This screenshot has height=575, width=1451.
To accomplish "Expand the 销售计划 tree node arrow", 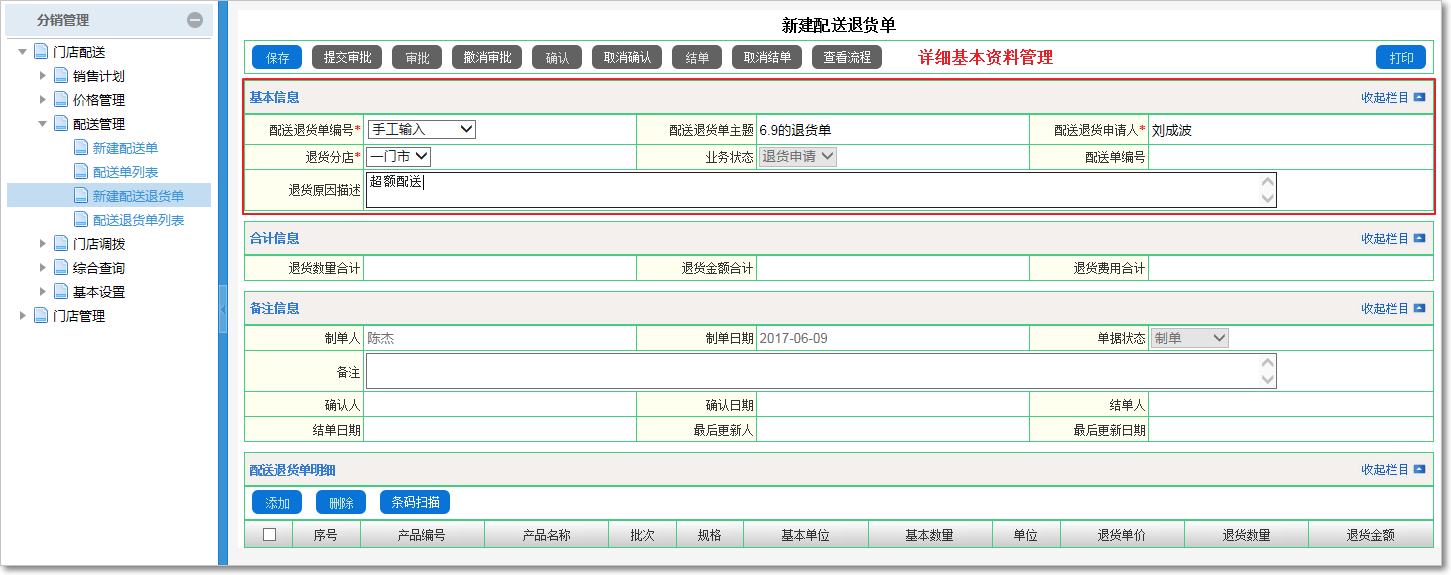I will (x=43, y=76).
